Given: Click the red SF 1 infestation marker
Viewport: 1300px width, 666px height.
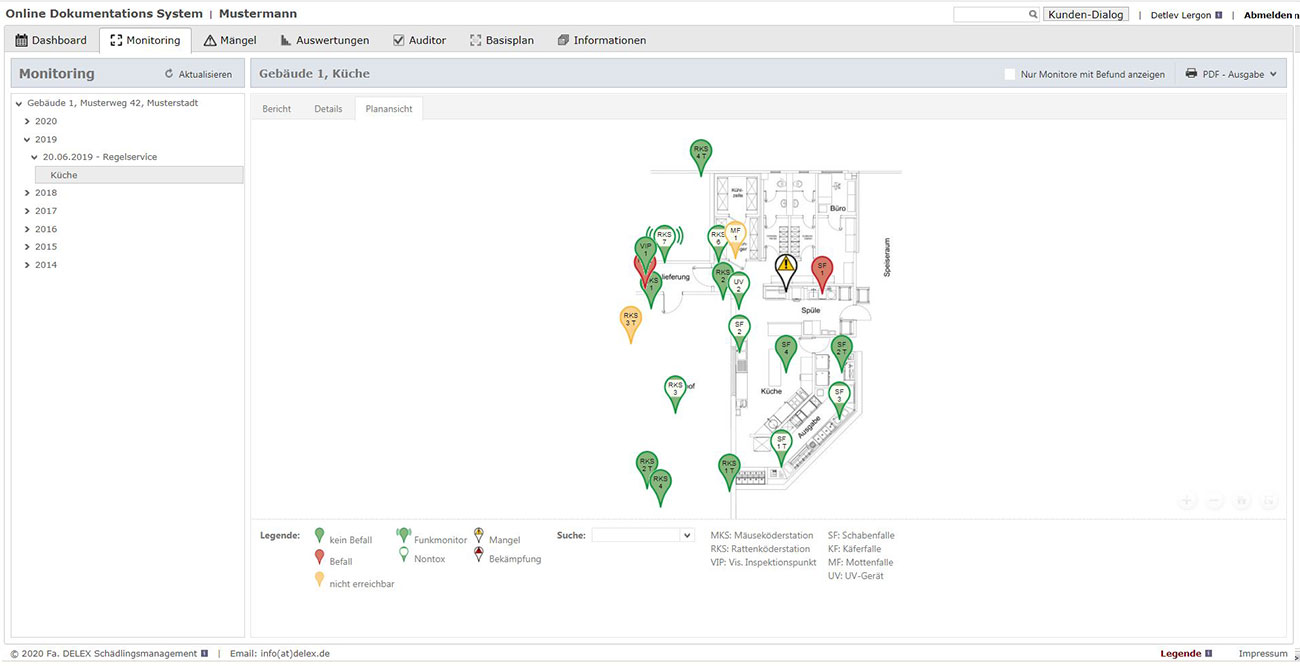Looking at the screenshot, I should (822, 271).
